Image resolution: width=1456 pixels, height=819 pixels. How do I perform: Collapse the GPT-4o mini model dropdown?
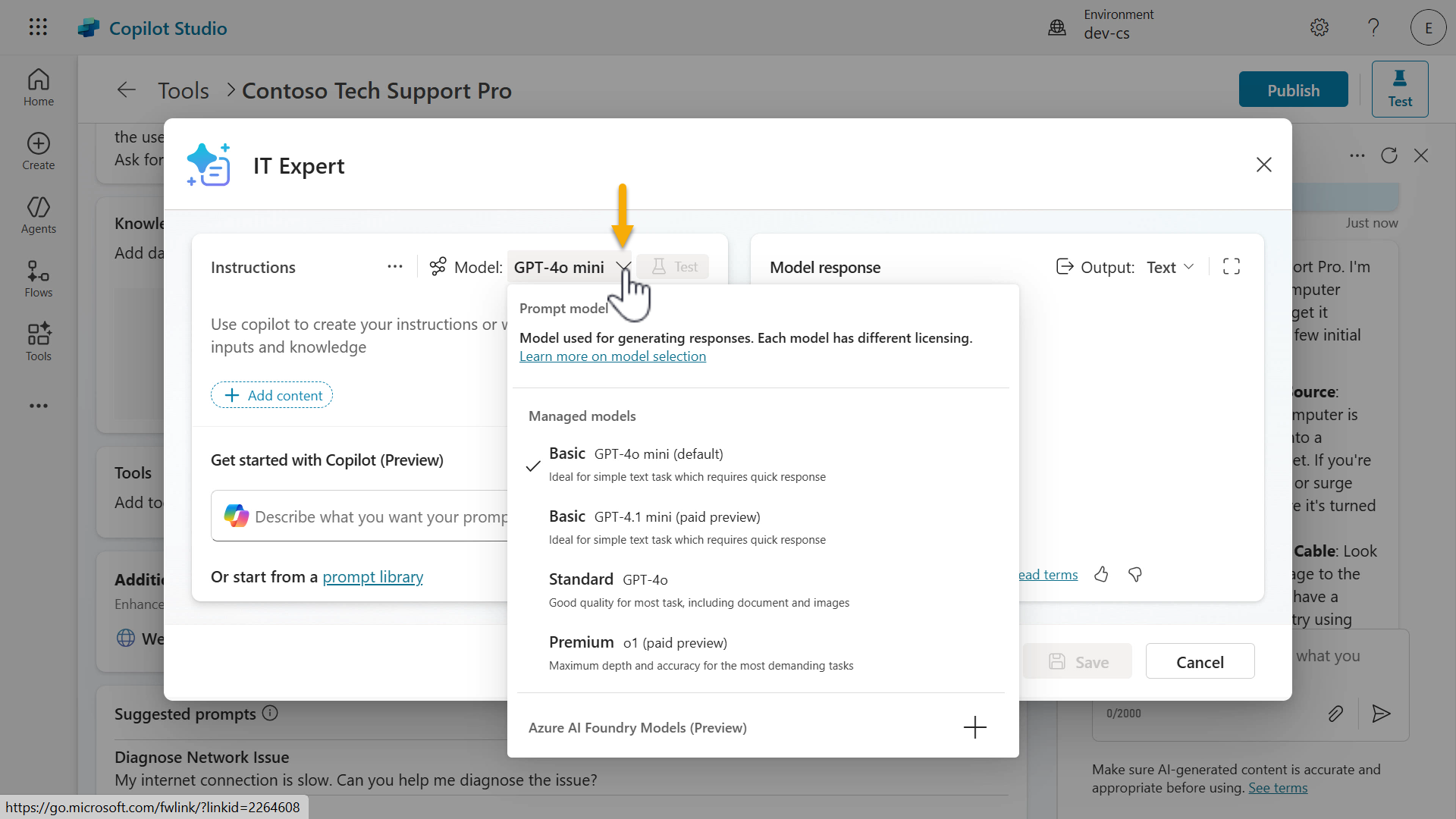coord(571,267)
